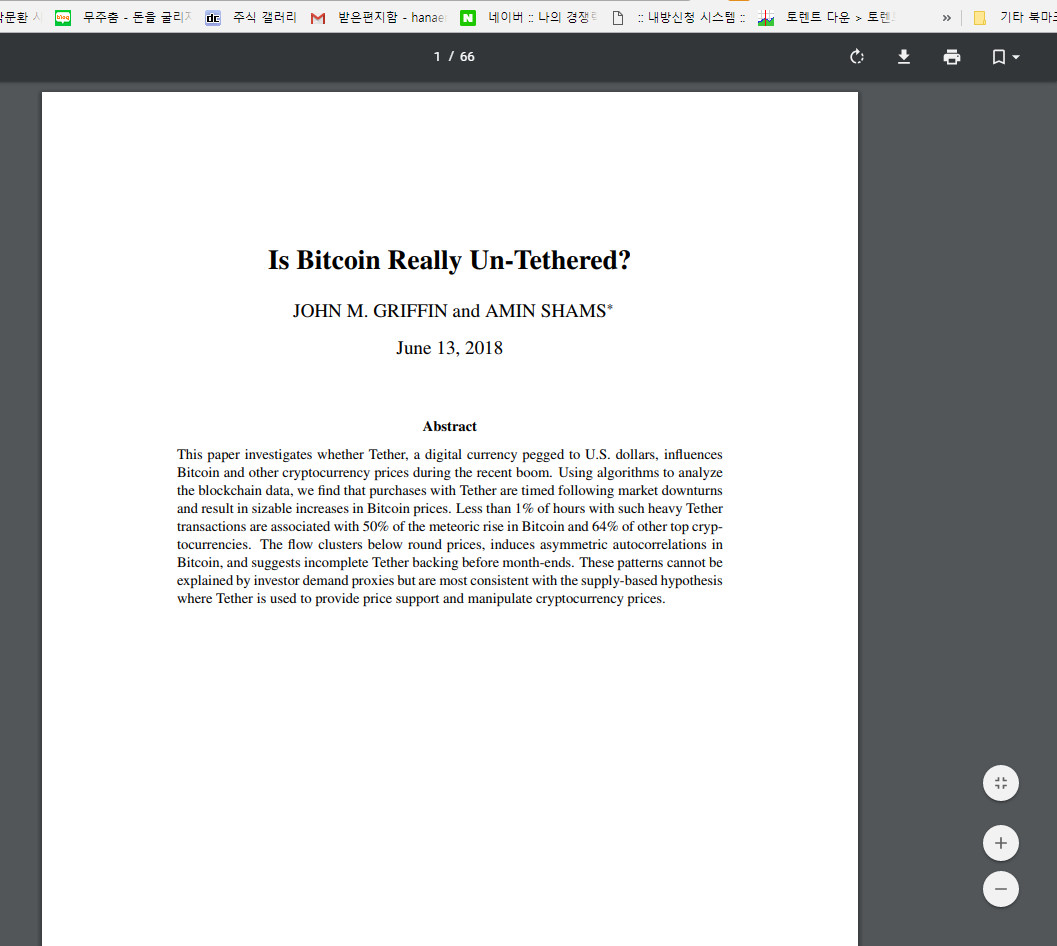1057x946 pixels.
Task: Click the total page count 66
Action: pyautogui.click(x=467, y=57)
